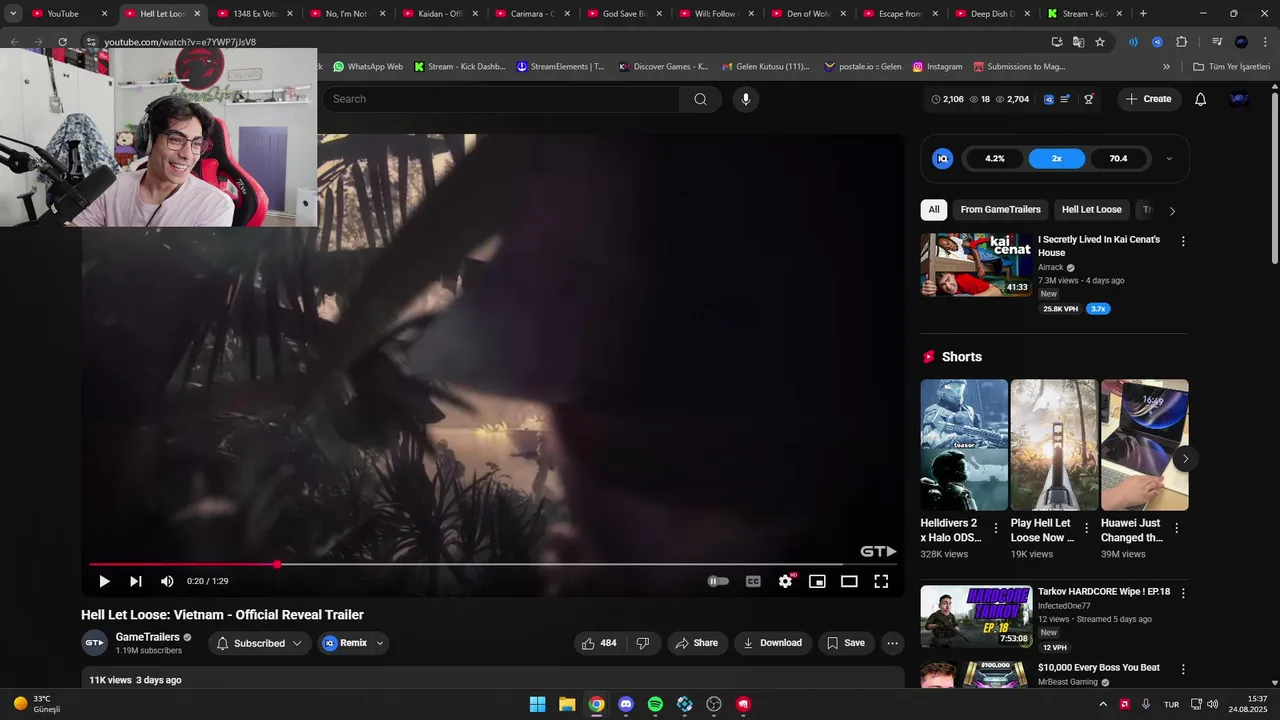Open Discord from the taskbar
The height and width of the screenshot is (720, 1280).
click(626, 704)
